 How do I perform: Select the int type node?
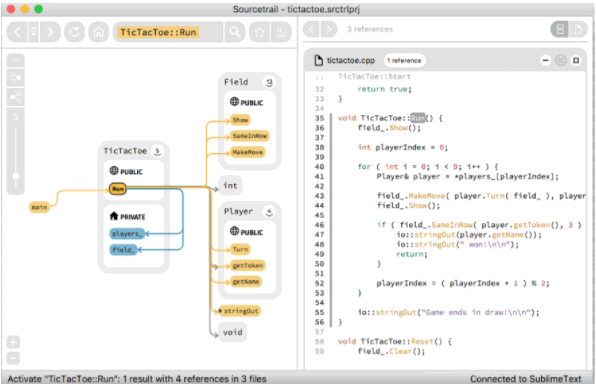230,186
